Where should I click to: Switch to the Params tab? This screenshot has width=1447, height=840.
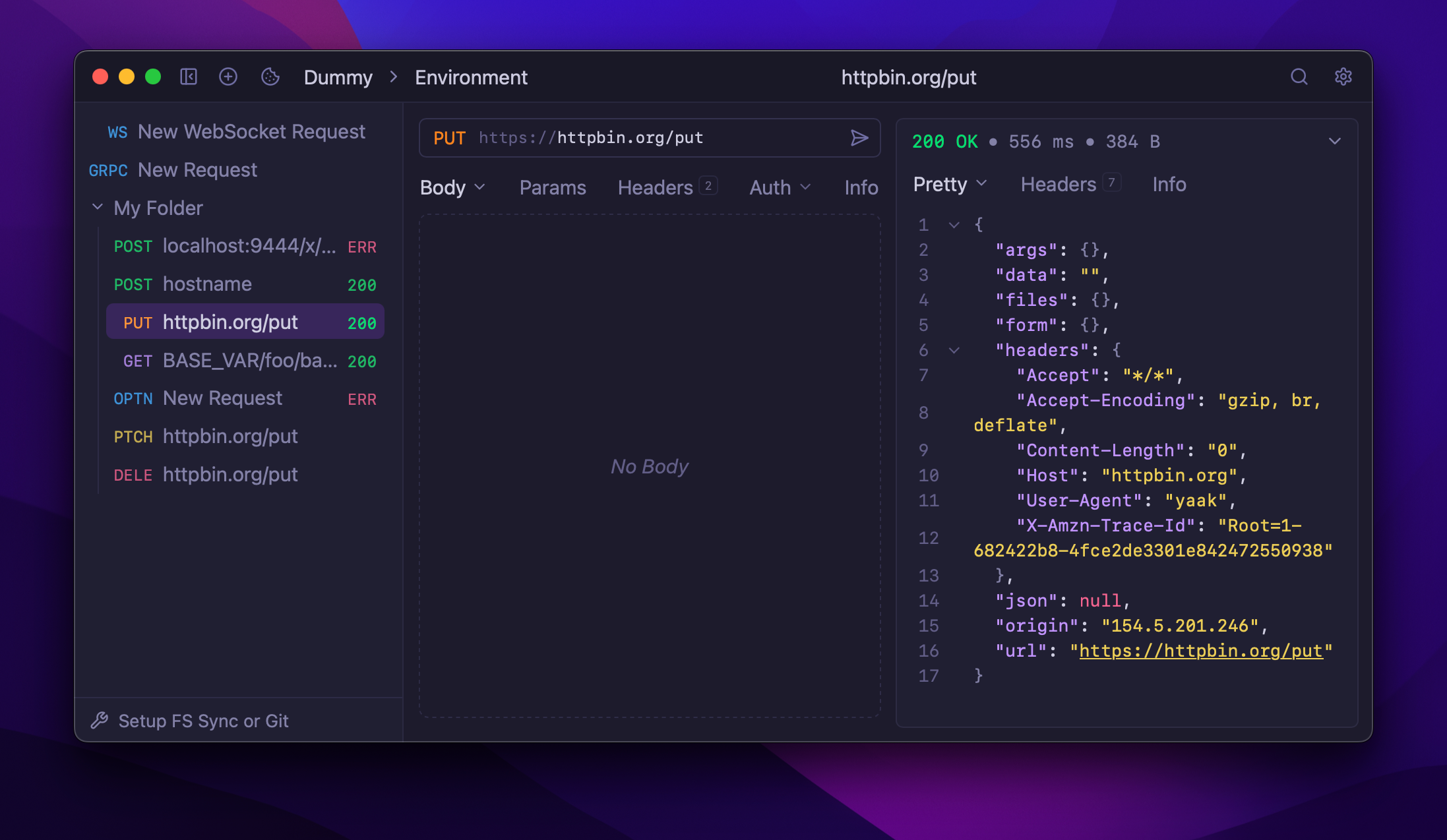coord(552,187)
